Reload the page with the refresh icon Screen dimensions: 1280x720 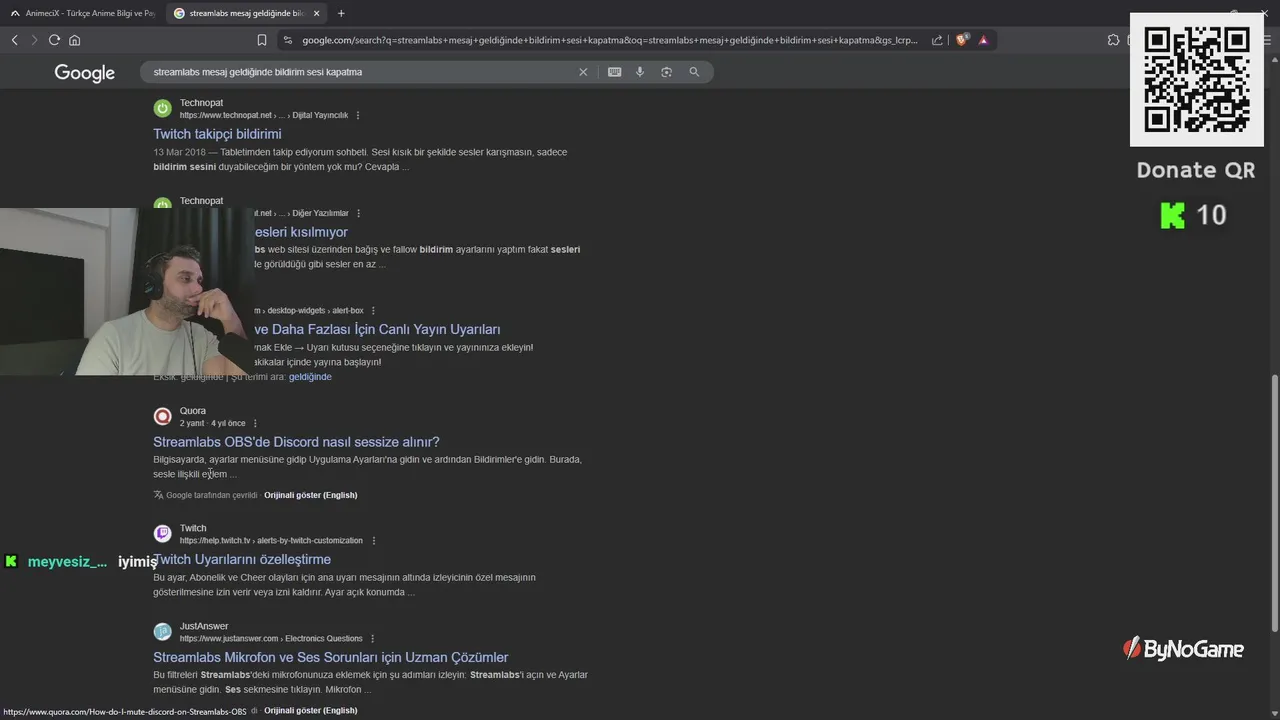[54, 40]
